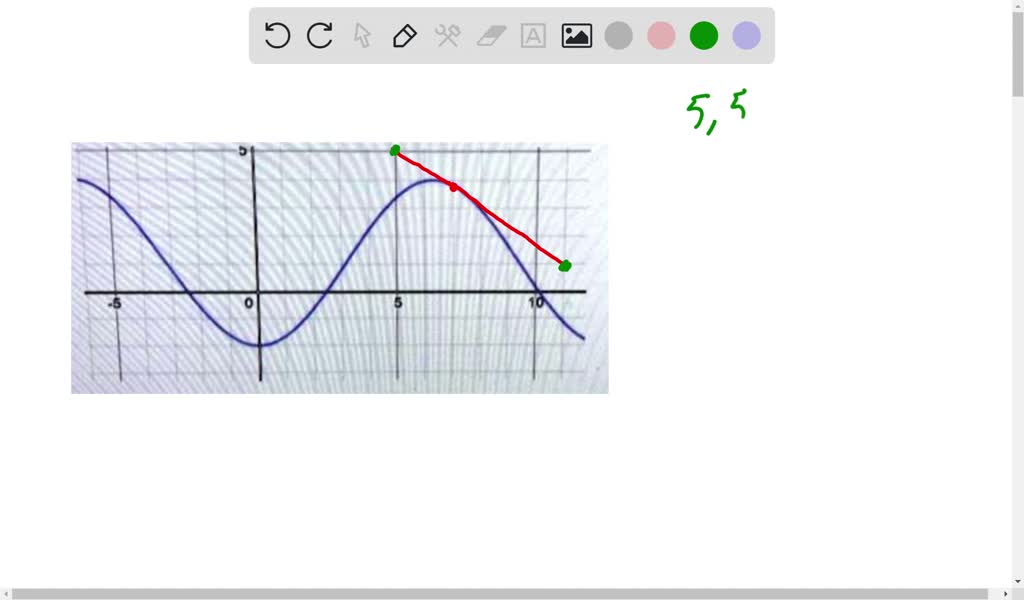Image resolution: width=1024 pixels, height=600 pixels.
Task: Select the green handwritten '5, 5' text
Action: 714,108
